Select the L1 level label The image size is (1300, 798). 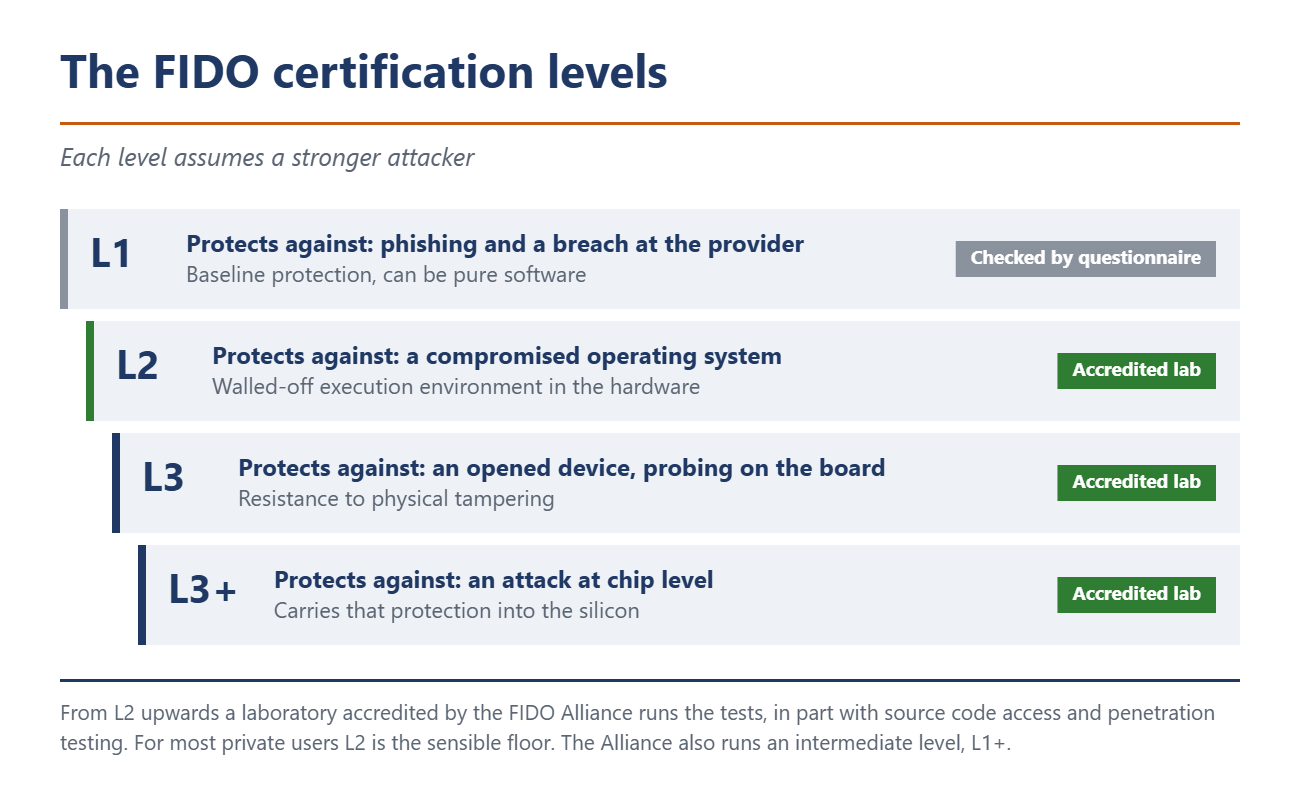111,254
